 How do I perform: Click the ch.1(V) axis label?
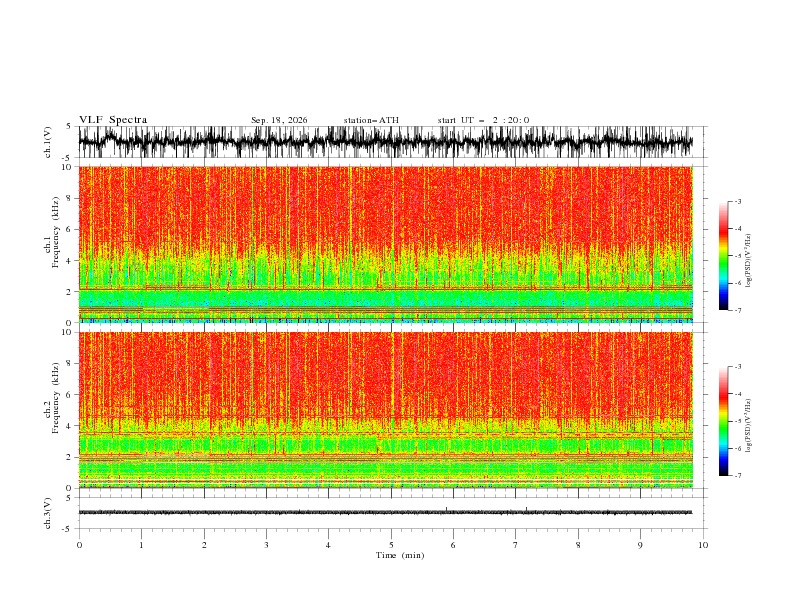click(x=47, y=142)
